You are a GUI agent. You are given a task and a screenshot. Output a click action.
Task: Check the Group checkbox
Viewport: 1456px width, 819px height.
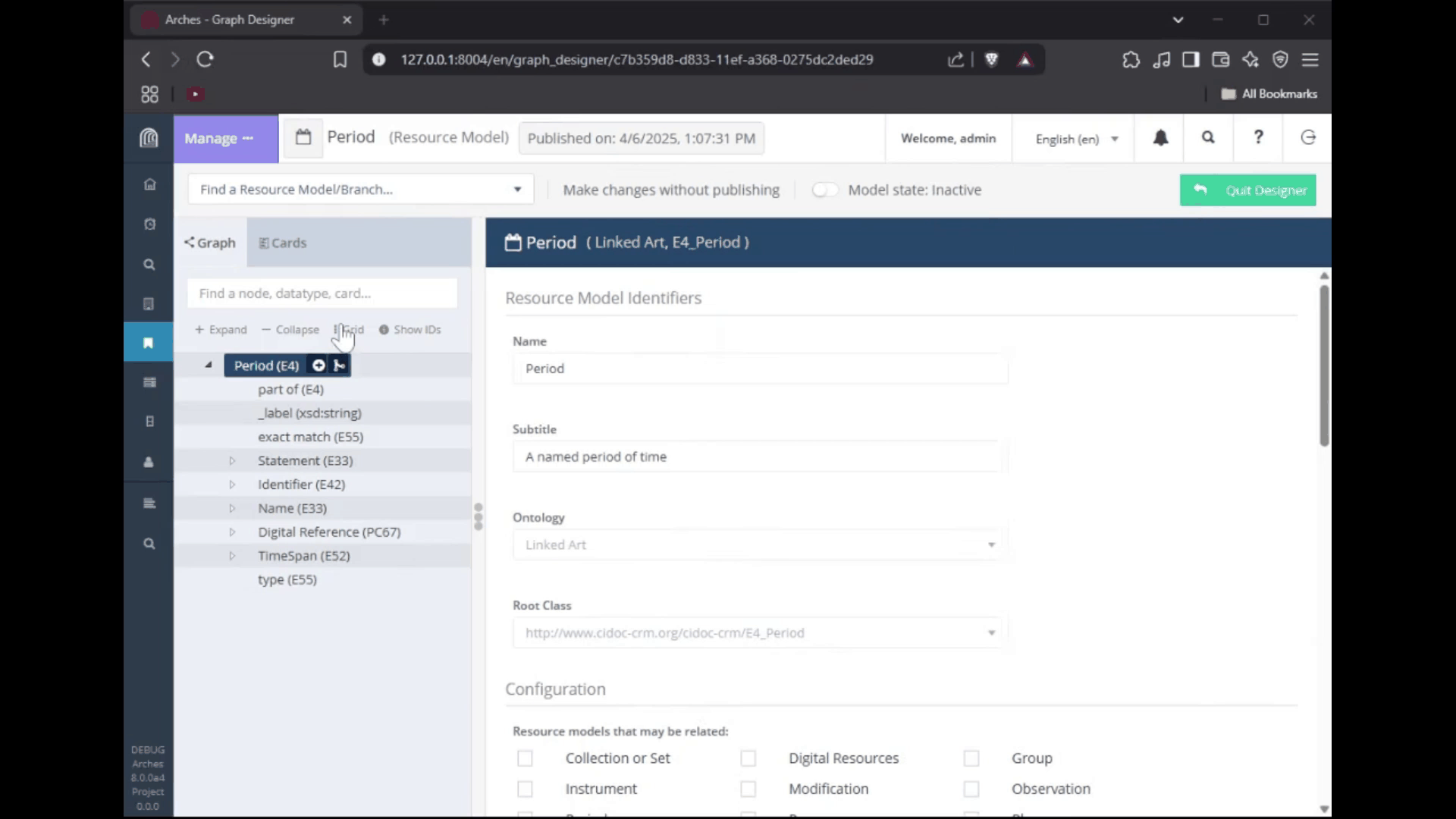click(x=971, y=758)
